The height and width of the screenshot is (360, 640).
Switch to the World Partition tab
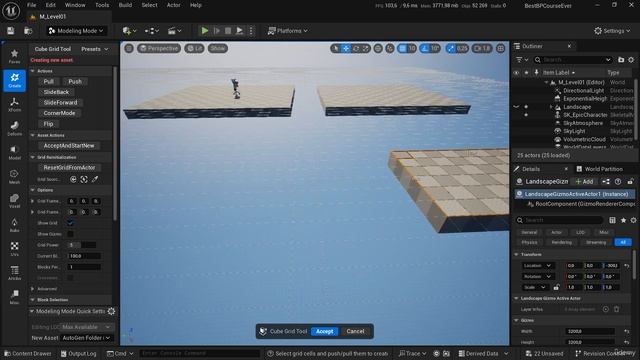tap(599, 169)
